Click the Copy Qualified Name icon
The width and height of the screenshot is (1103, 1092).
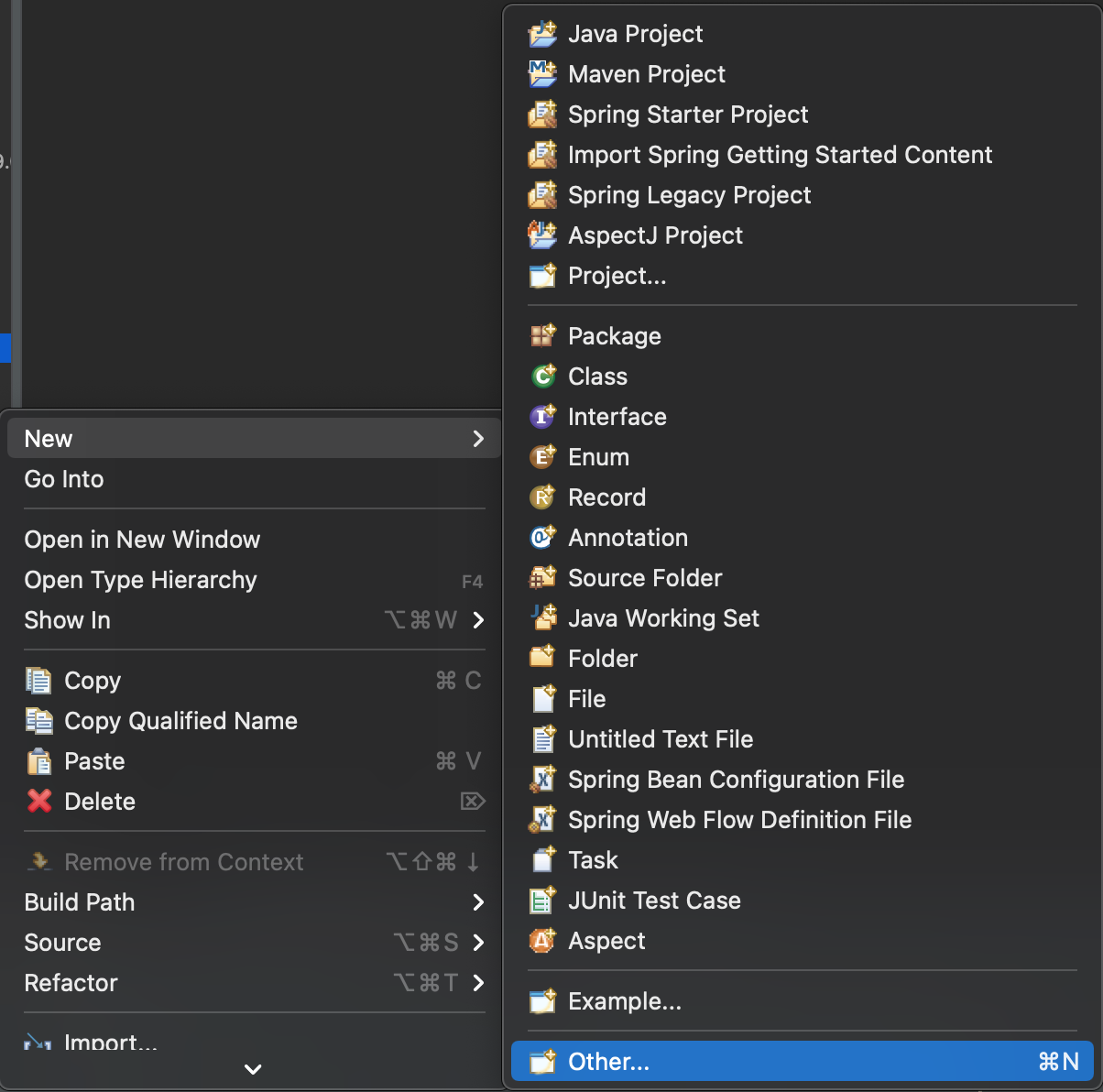[x=38, y=721]
